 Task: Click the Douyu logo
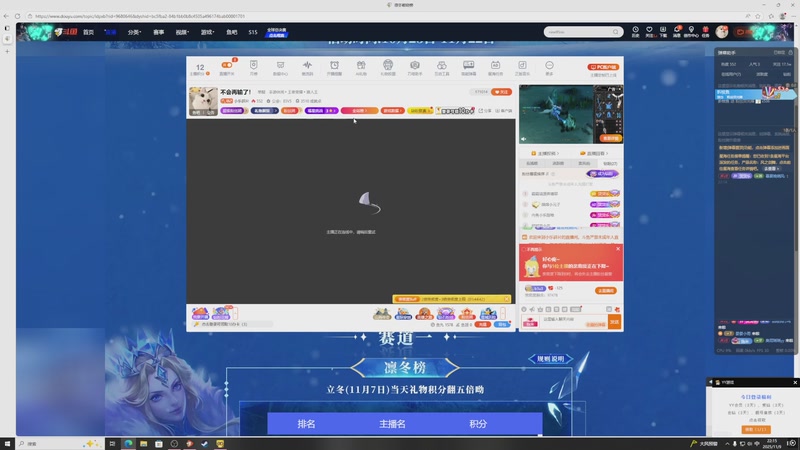pos(66,32)
